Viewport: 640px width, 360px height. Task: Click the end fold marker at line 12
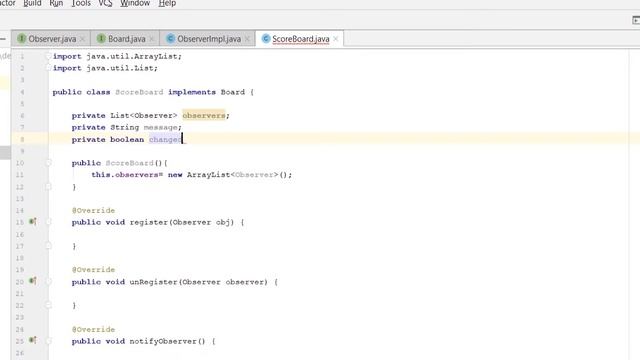coord(48,187)
